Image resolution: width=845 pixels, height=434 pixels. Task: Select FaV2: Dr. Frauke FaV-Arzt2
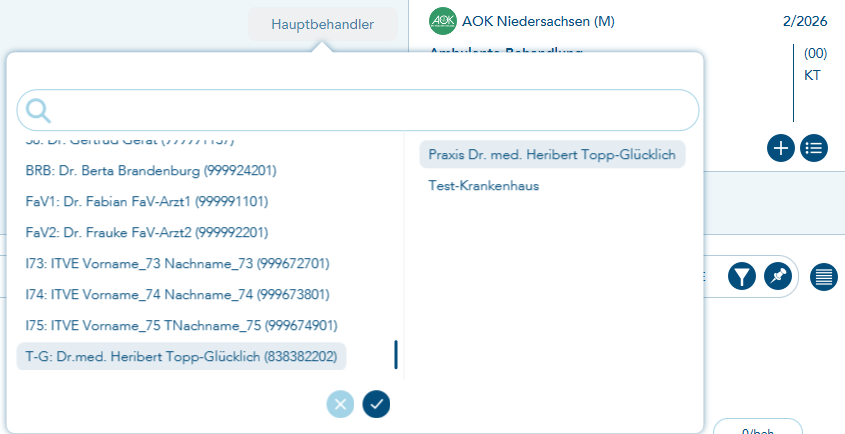147,232
